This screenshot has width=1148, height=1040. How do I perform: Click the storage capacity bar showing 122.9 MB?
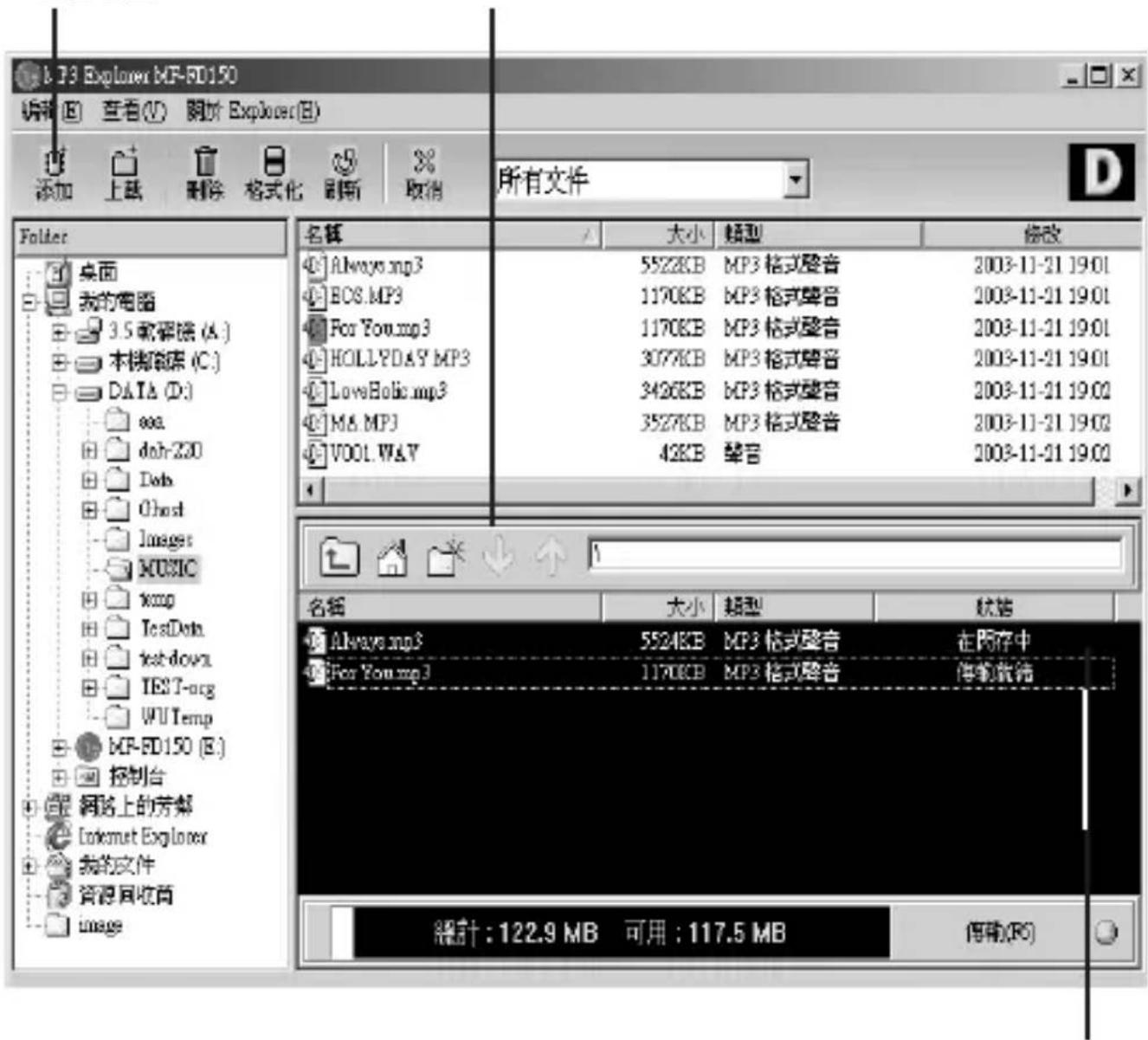pos(609,933)
